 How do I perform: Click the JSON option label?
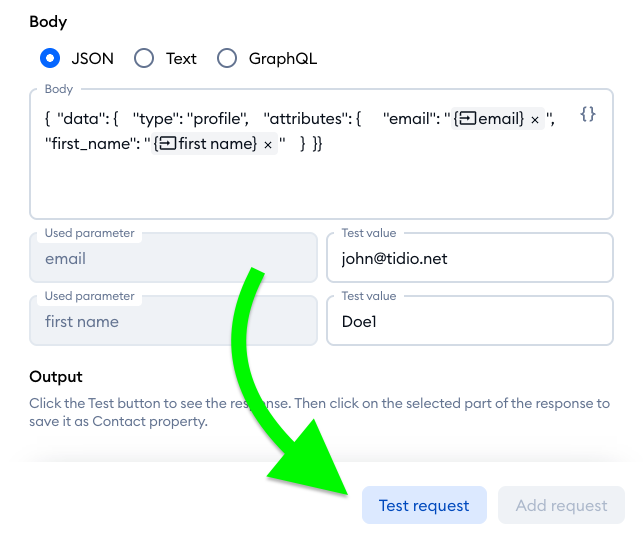92,58
